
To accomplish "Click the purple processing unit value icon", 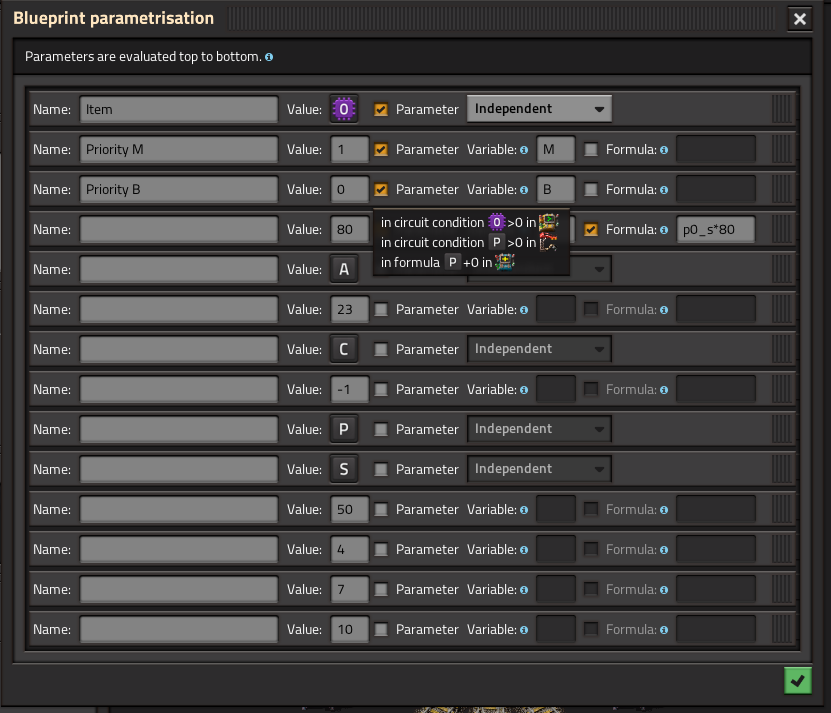I will click(343, 109).
